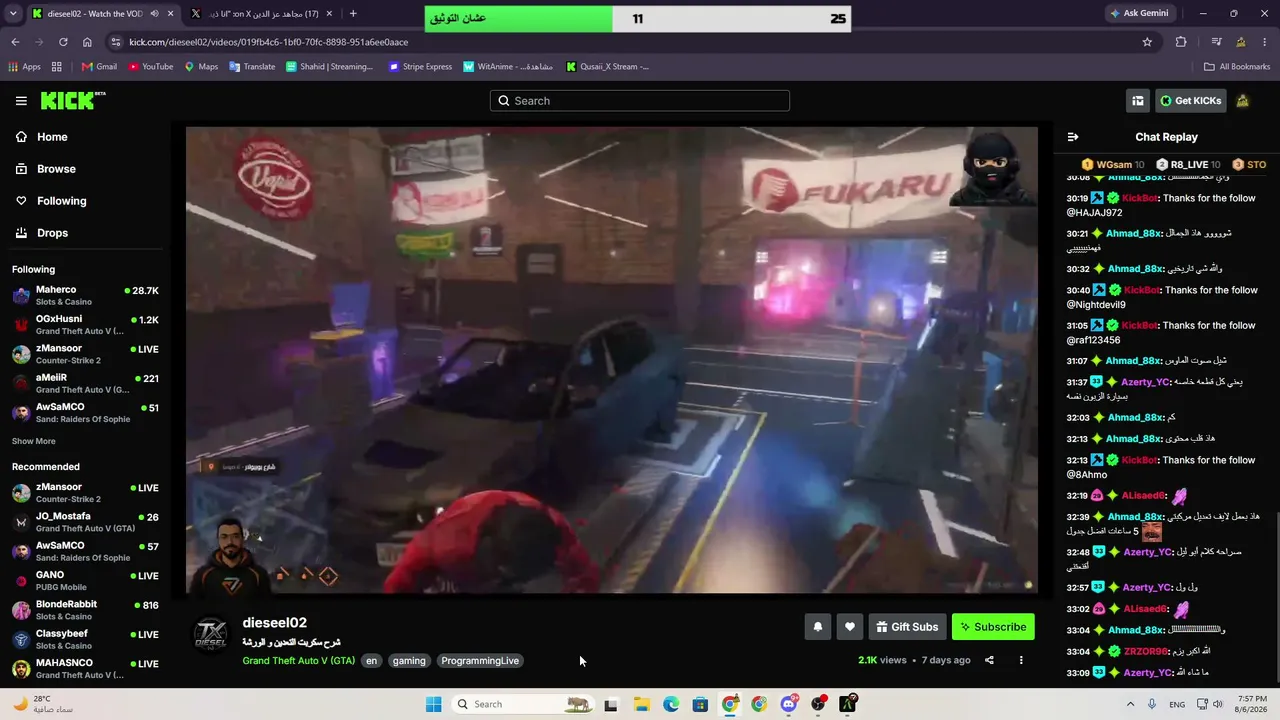The width and height of the screenshot is (1280, 720).
Task: Click the video player to play or pause
Action: [x=611, y=360]
